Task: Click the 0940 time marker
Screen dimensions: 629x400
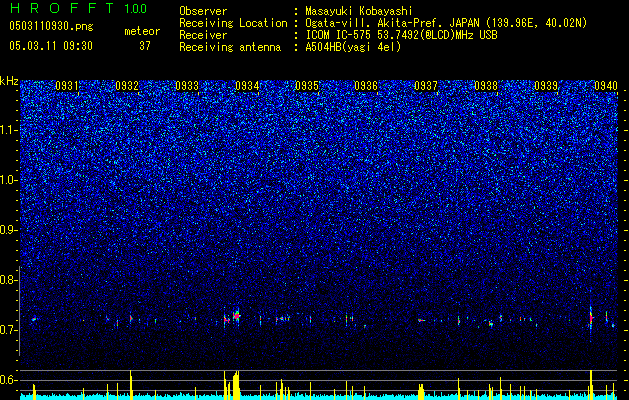Action: tap(606, 86)
